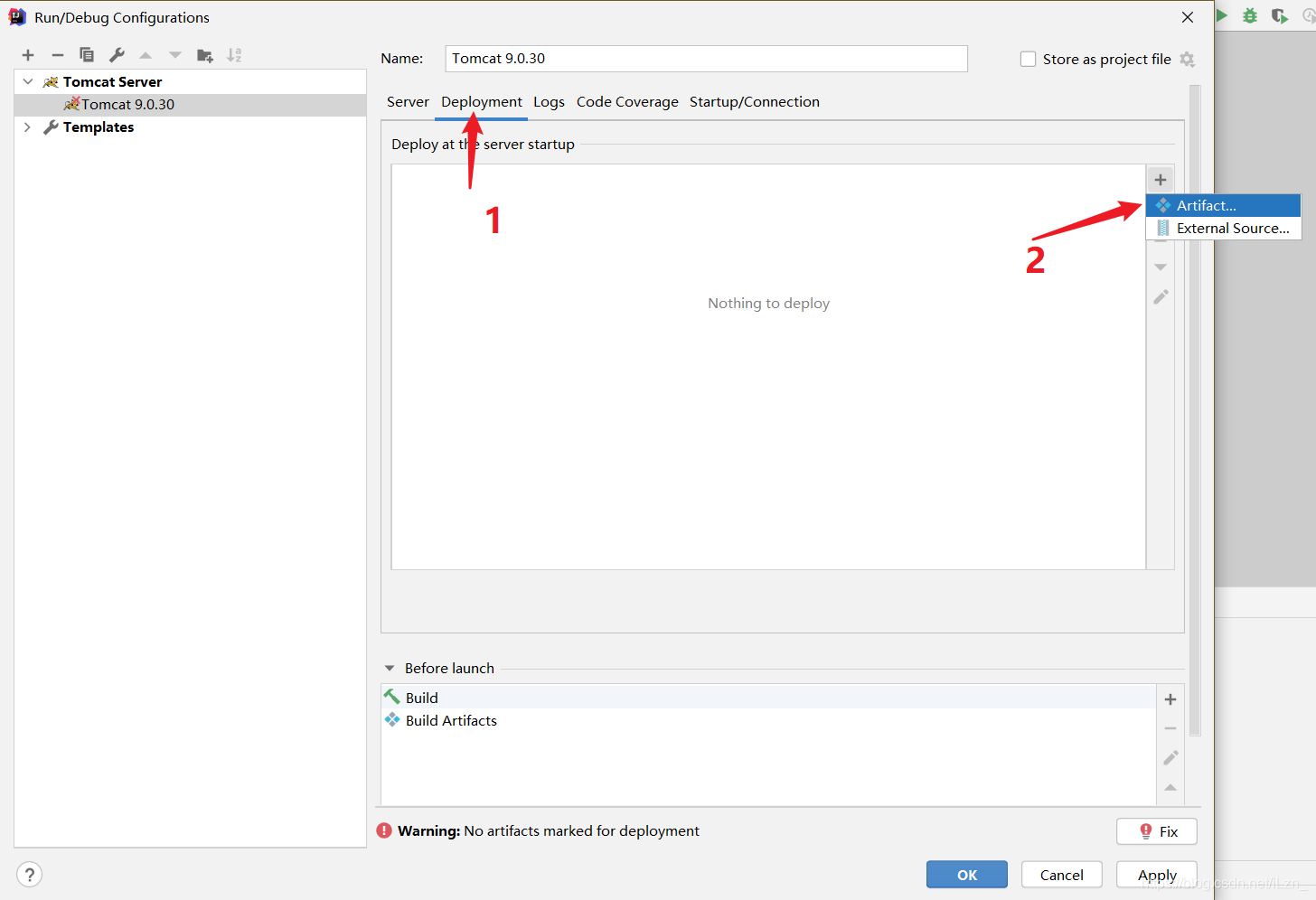Image resolution: width=1316 pixels, height=900 pixels.
Task: Open edit templates wrench icon
Action: pyautogui.click(x=117, y=55)
